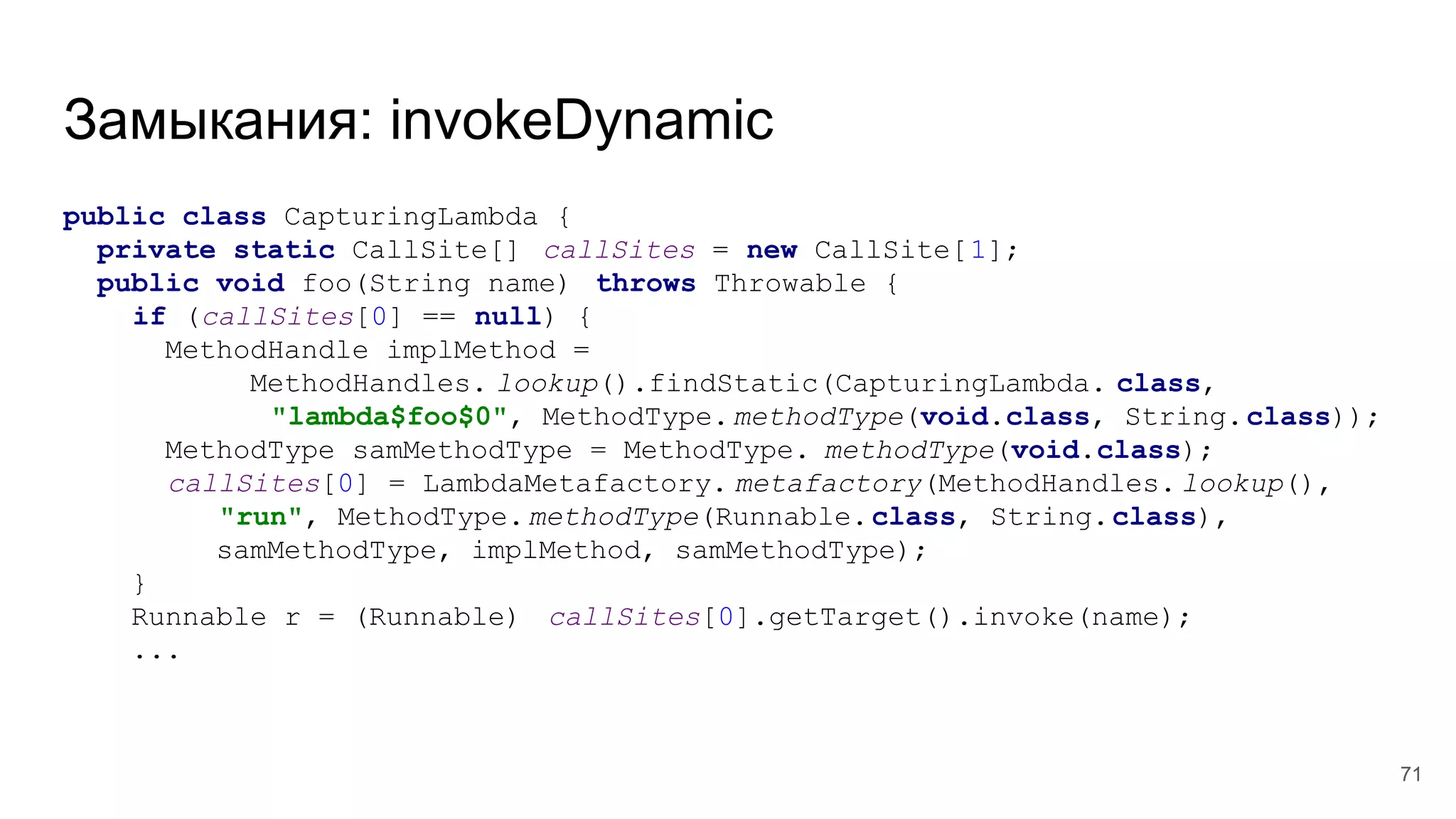Click the slide title 'Замыкания: invokeDynamic'
Image resolution: width=1456 pixels, height=819 pixels.
coord(419,120)
